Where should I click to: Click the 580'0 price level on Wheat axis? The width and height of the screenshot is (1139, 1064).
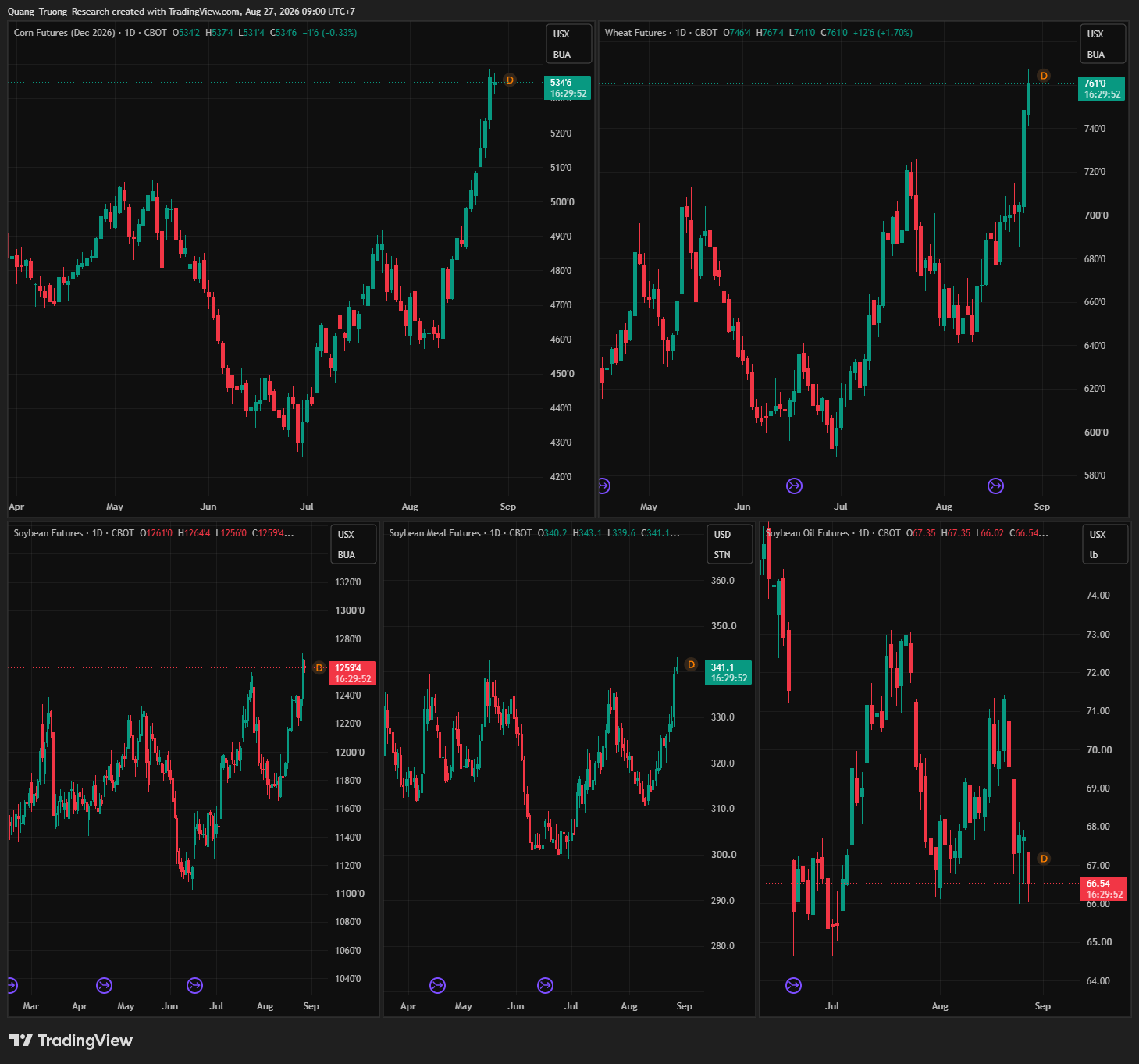point(1095,475)
